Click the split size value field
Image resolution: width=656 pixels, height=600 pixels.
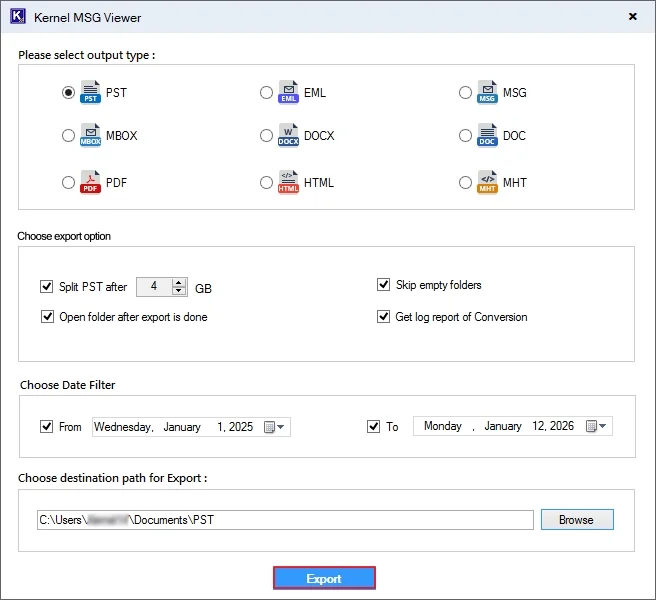point(154,287)
